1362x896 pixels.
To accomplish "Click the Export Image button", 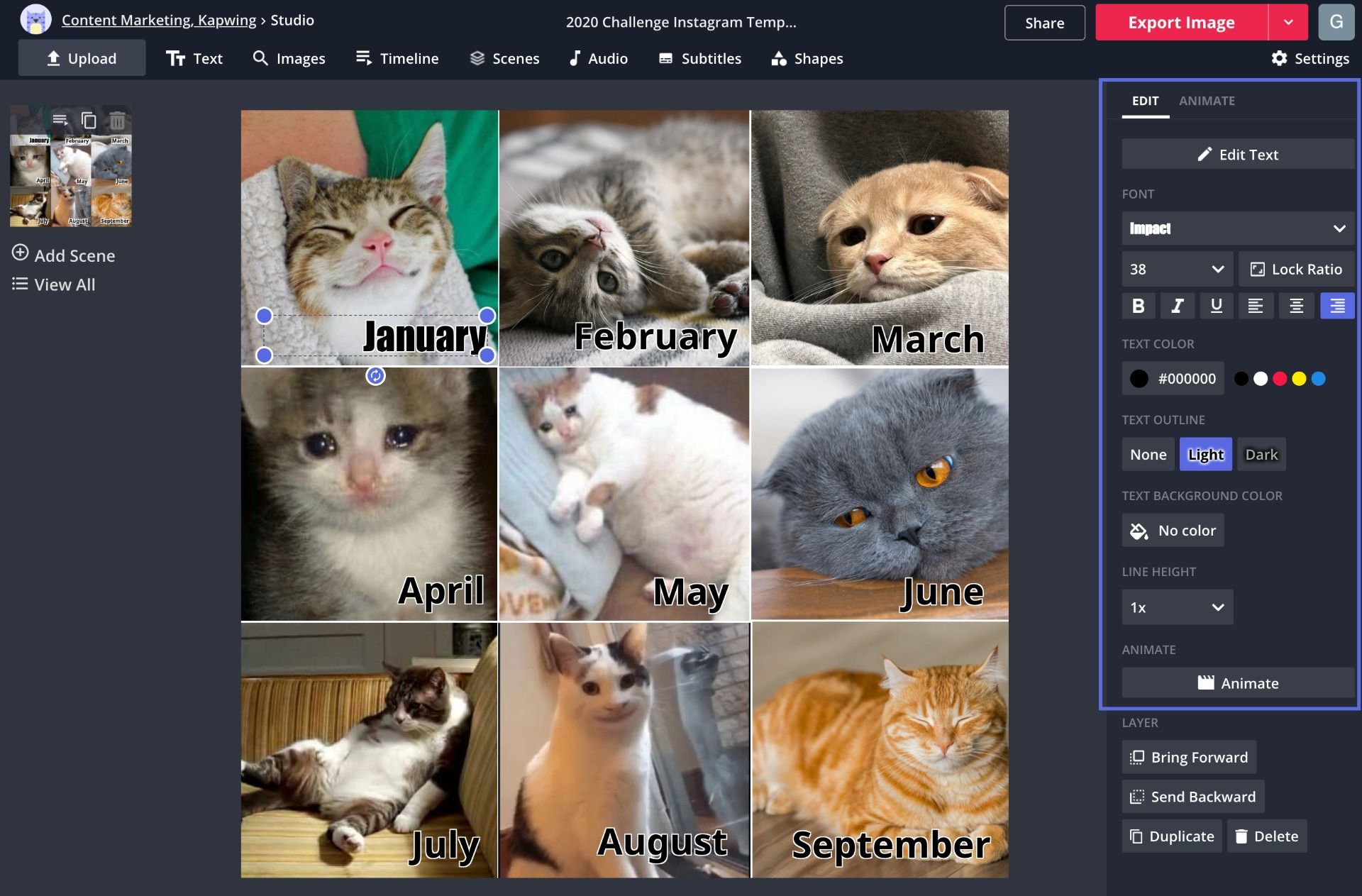I will coord(1181,23).
